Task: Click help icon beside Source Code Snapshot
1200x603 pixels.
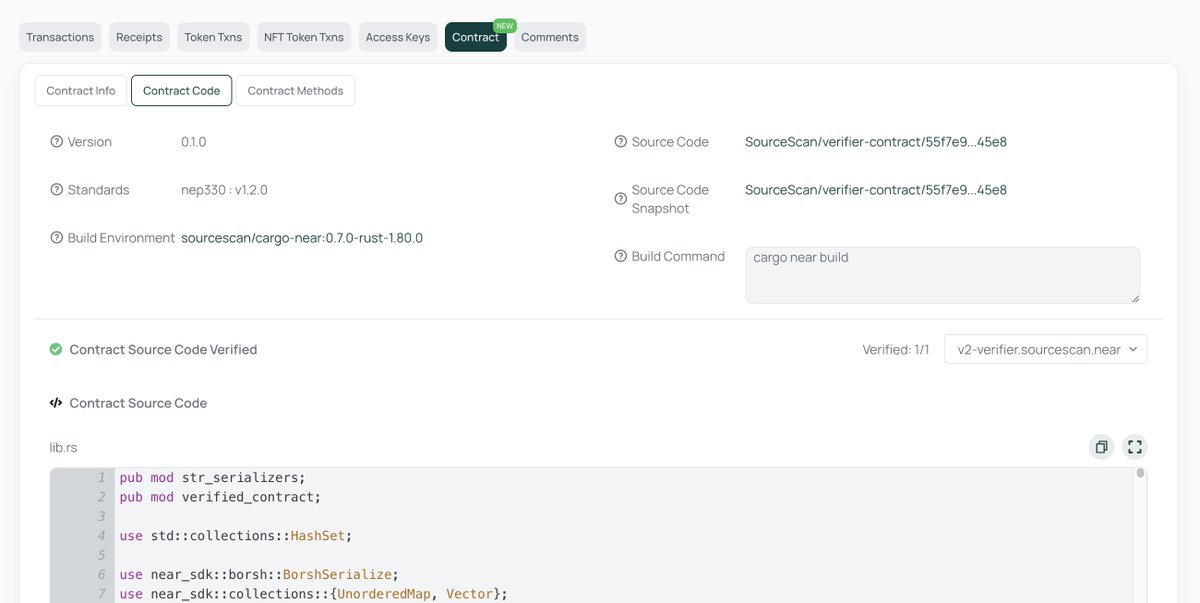Action: pos(621,199)
